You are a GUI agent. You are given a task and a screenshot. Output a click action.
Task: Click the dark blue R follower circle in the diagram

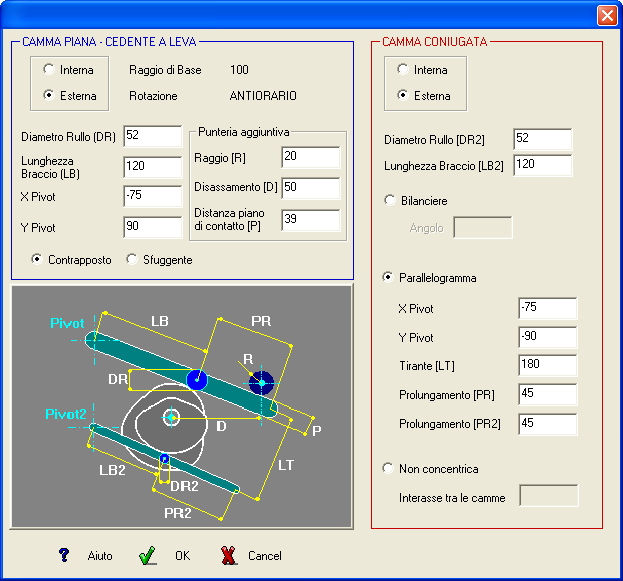[x=261, y=383]
